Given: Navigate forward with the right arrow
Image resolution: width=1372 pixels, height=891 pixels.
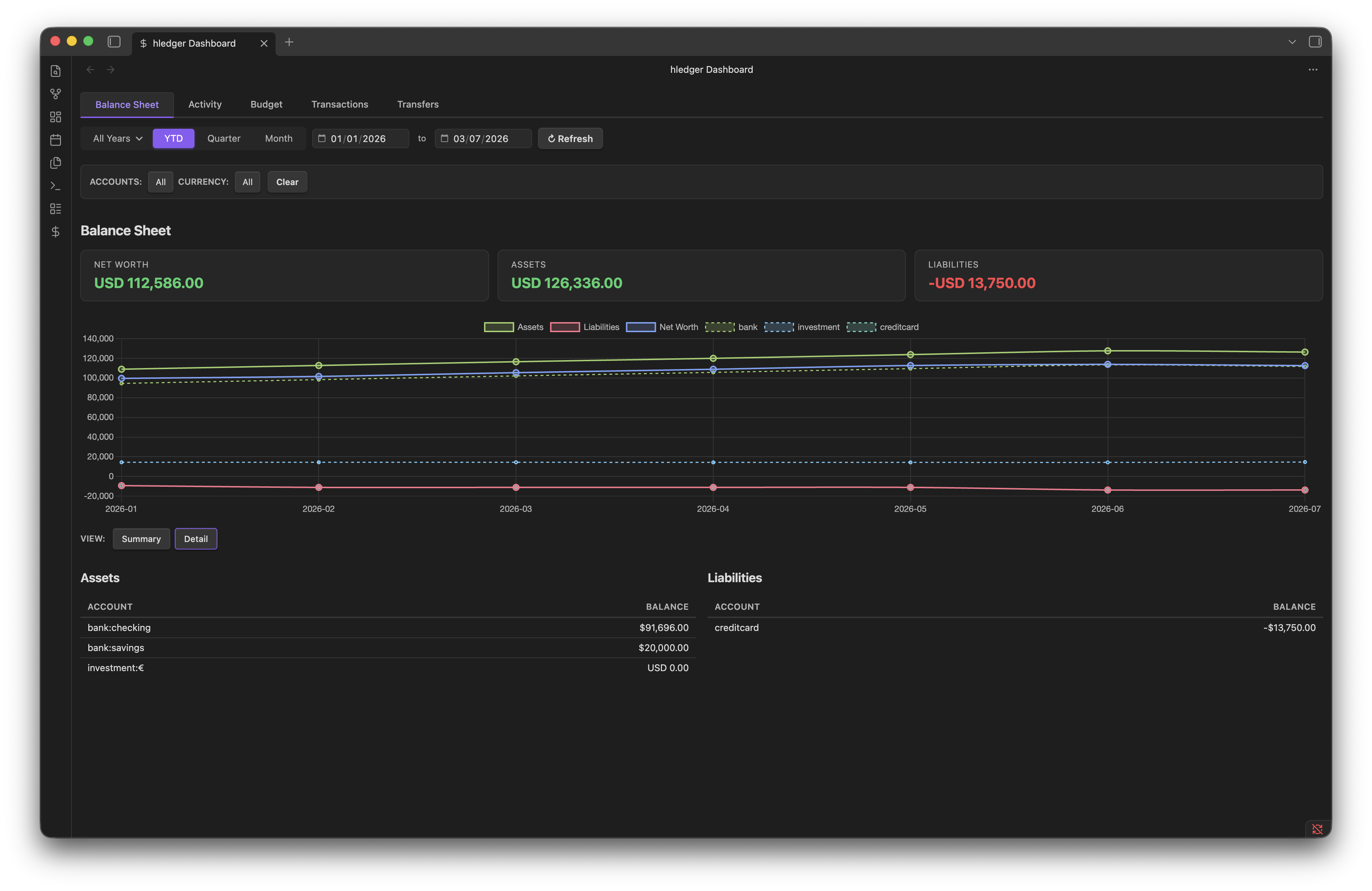Looking at the screenshot, I should point(111,70).
